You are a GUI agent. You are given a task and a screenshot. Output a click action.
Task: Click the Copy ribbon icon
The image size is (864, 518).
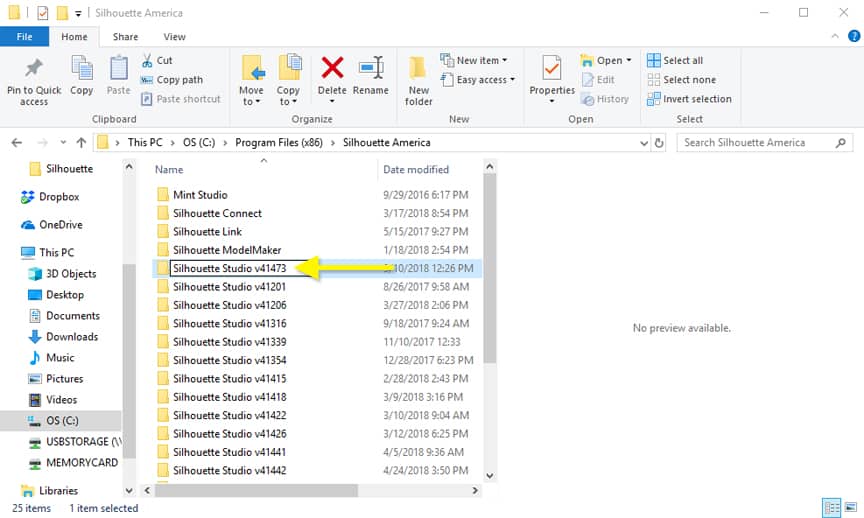pos(82,68)
